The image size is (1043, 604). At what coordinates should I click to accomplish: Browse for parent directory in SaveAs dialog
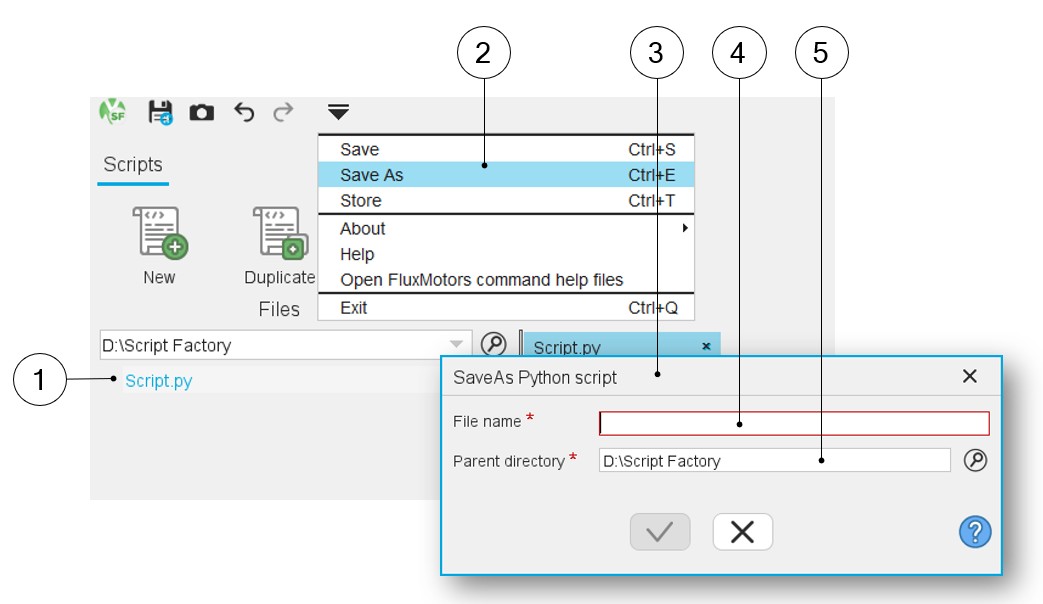[975, 460]
